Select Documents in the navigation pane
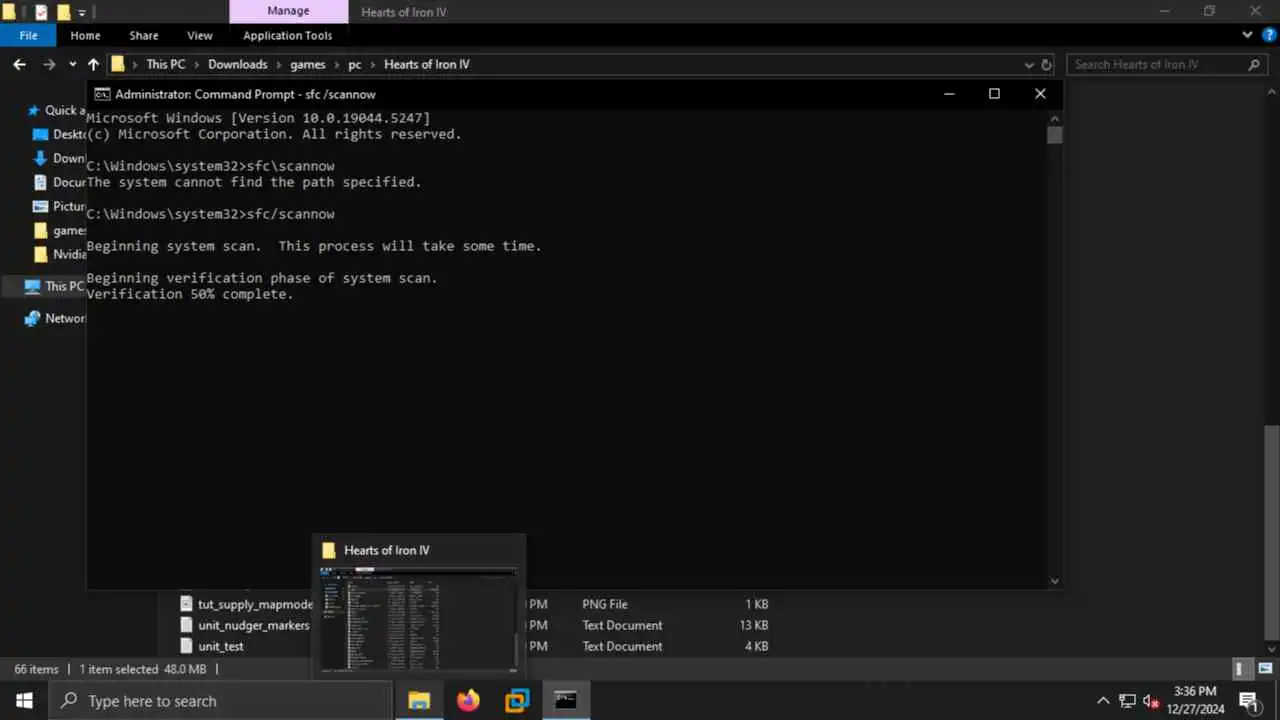This screenshot has height=720, width=1280. 59,182
